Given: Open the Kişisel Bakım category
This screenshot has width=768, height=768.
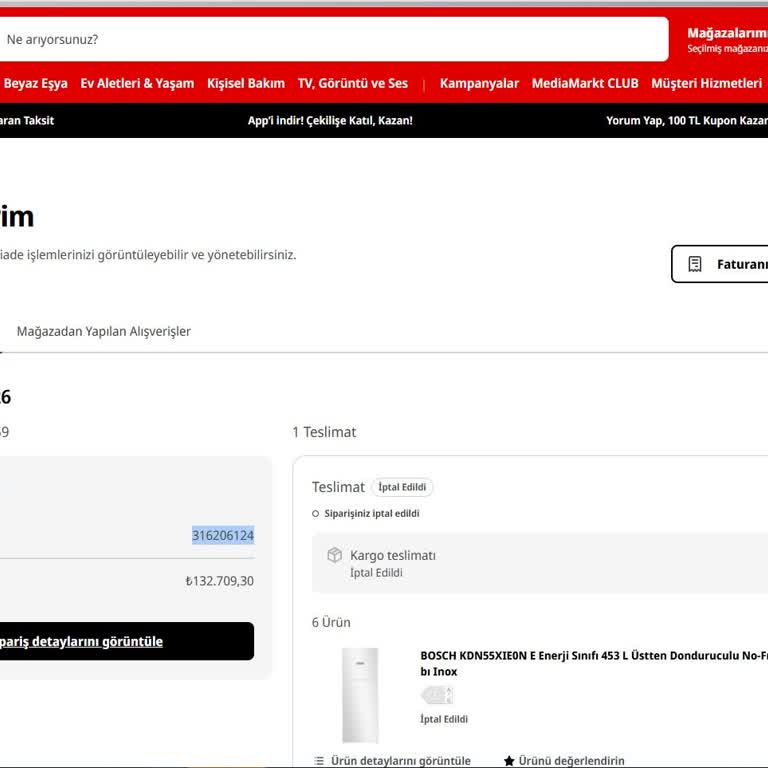Looking at the screenshot, I should [x=246, y=83].
